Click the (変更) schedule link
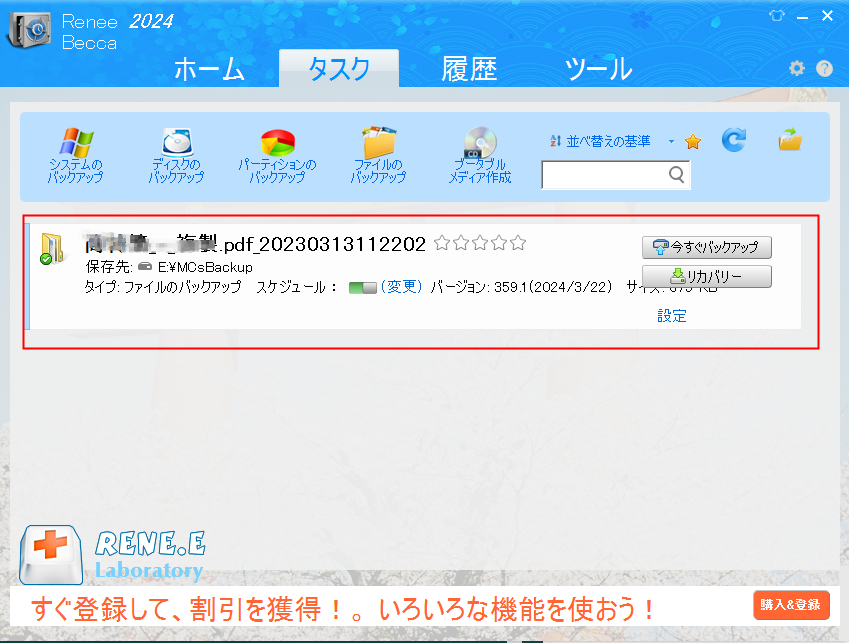 (x=401, y=287)
